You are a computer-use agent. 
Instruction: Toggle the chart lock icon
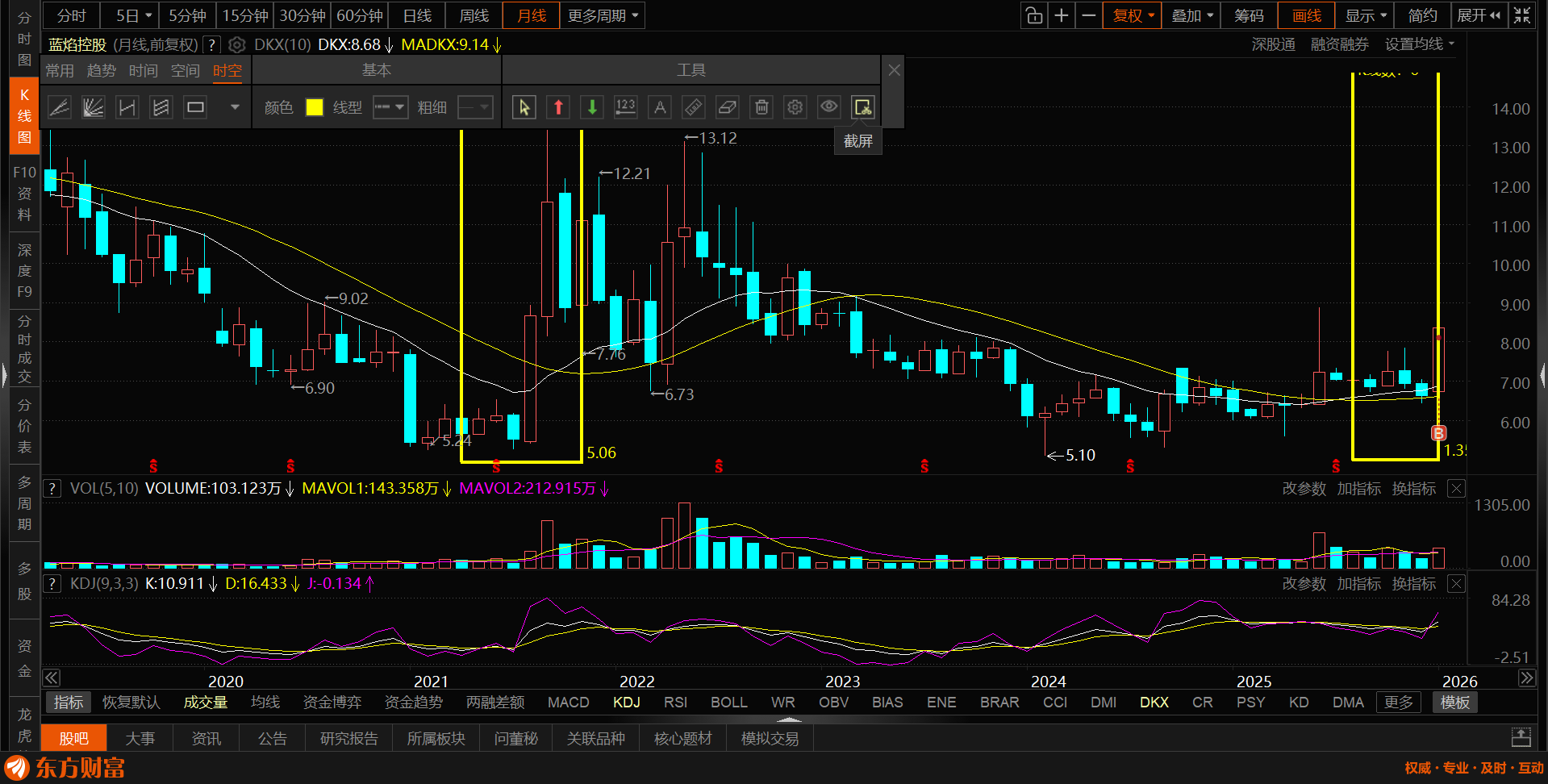pyautogui.click(x=1033, y=15)
